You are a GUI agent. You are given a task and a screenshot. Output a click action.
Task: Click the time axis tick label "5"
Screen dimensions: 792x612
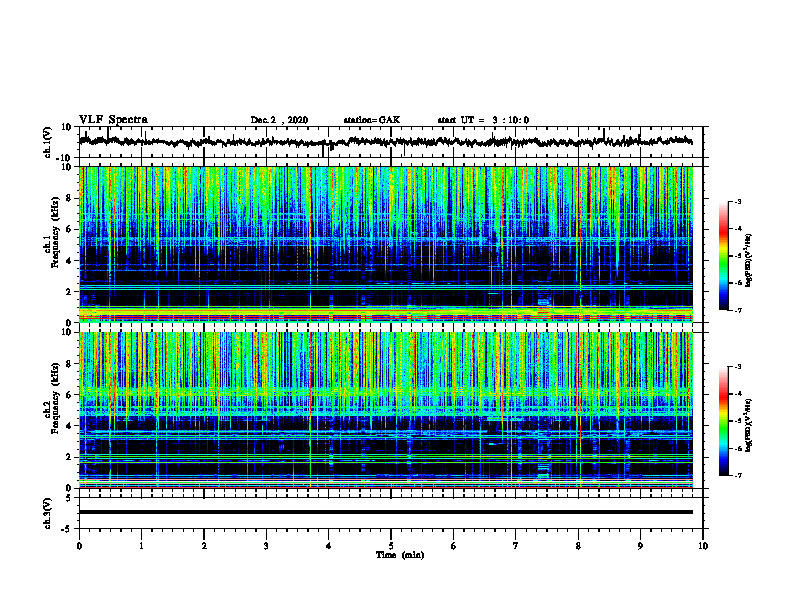pos(391,546)
